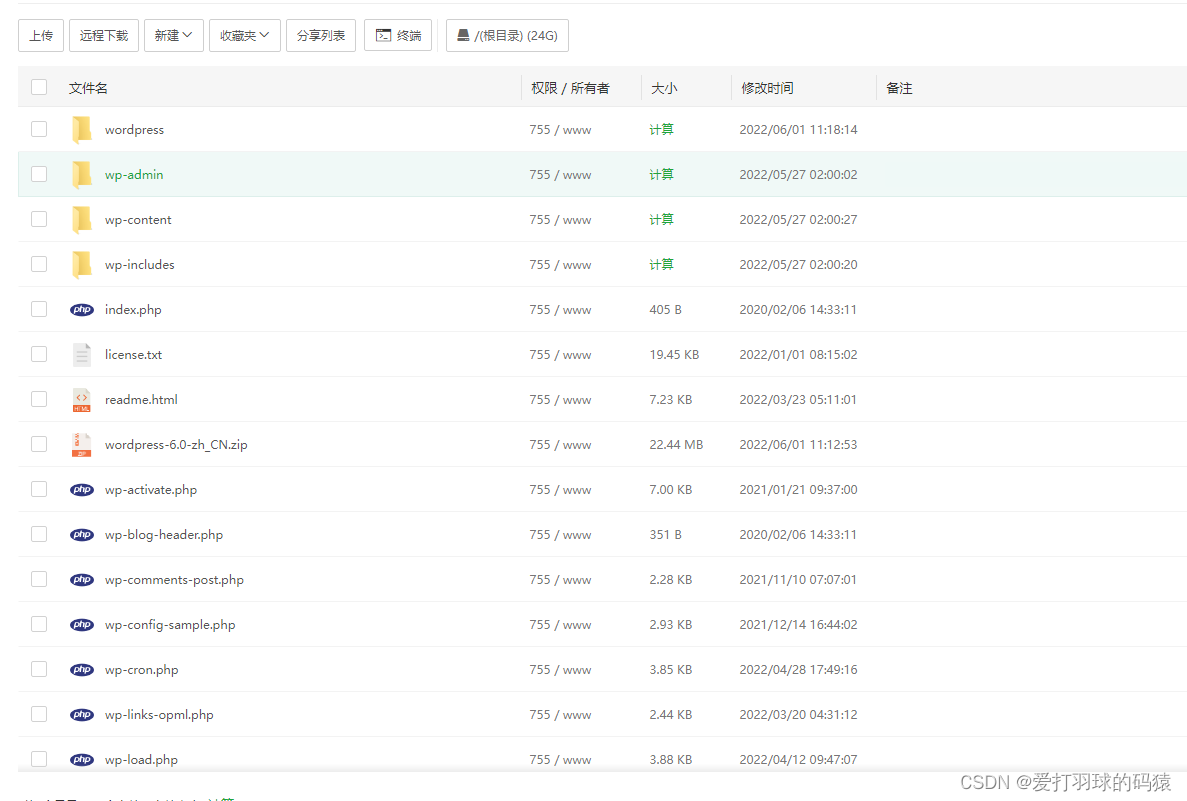The width and height of the screenshot is (1187, 801).
Task: Click the wordpress-6.0-zh_CN.zip archive icon
Action: coord(82,444)
